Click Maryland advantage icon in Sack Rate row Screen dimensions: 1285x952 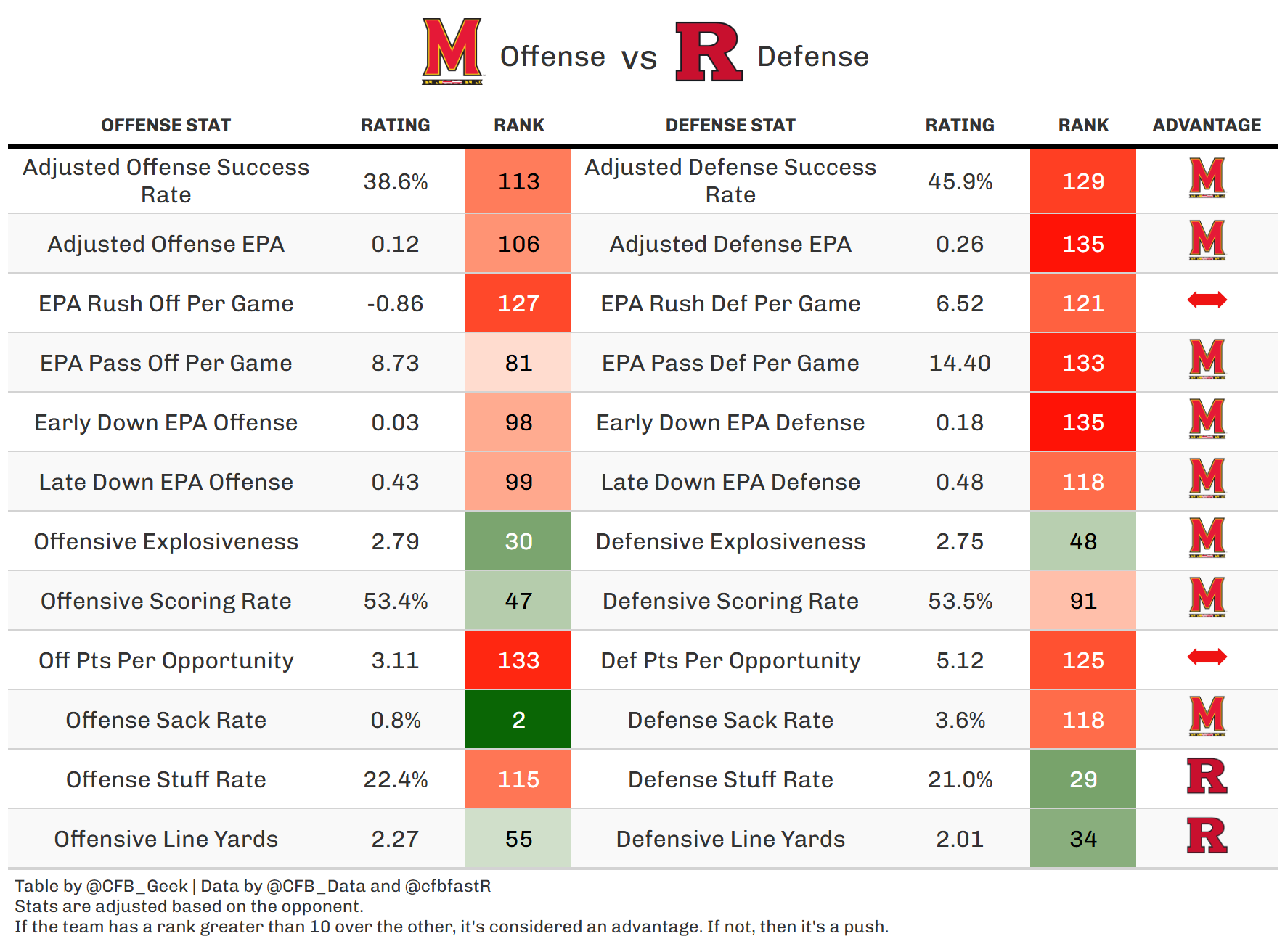pyautogui.click(x=1207, y=716)
